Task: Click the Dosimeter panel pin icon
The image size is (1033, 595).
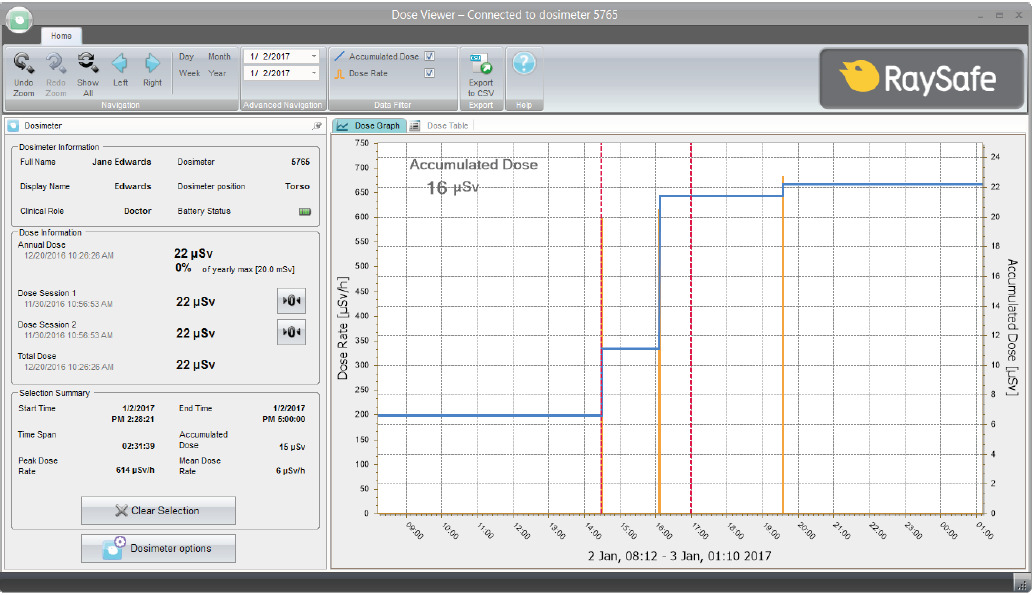Action: coord(318,126)
